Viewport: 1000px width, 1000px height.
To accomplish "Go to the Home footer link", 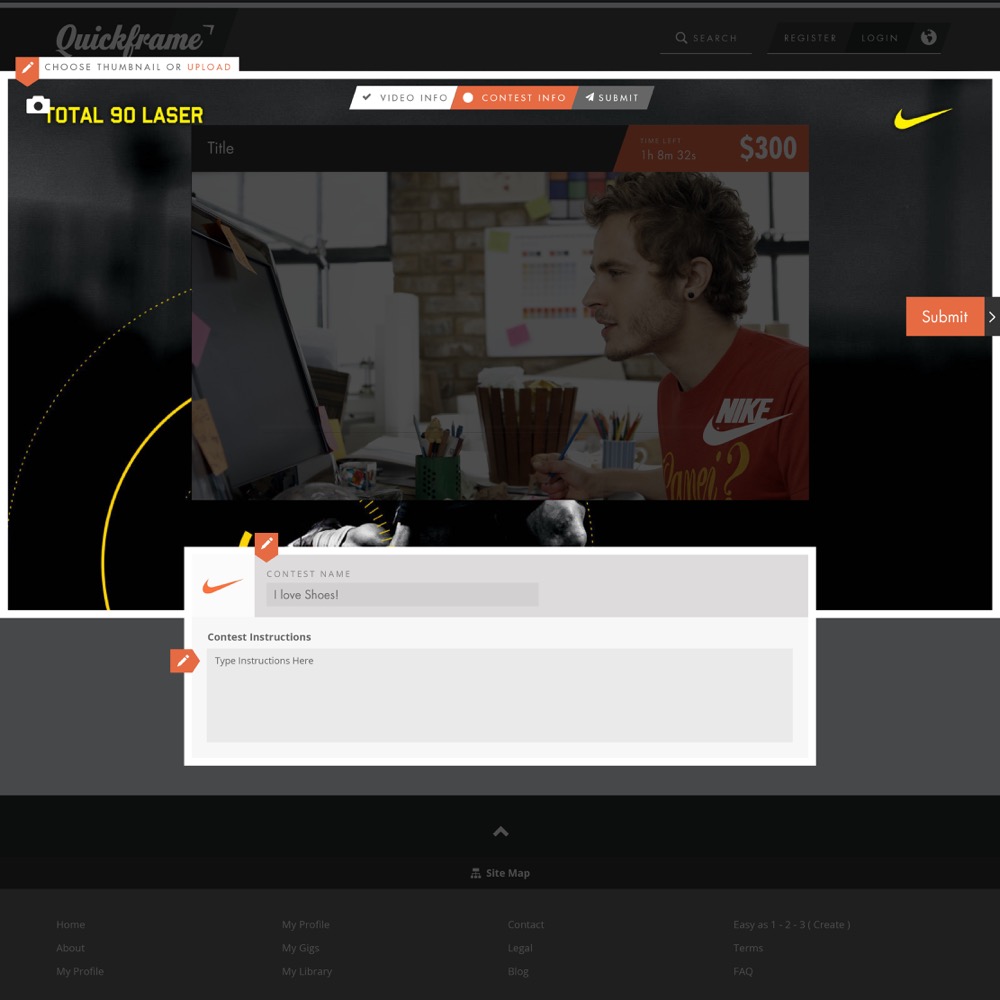I will click(70, 925).
